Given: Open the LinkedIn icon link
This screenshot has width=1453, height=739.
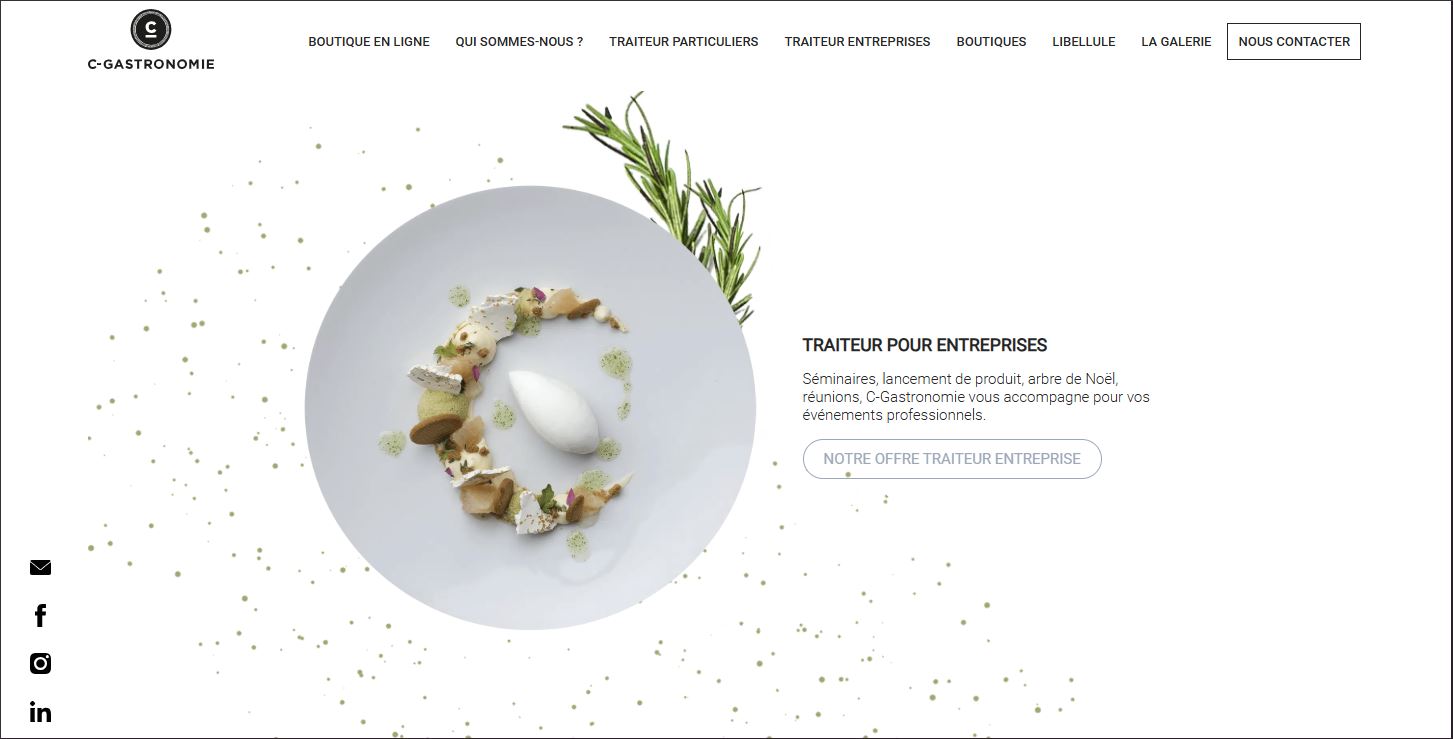Looking at the screenshot, I should point(40,712).
